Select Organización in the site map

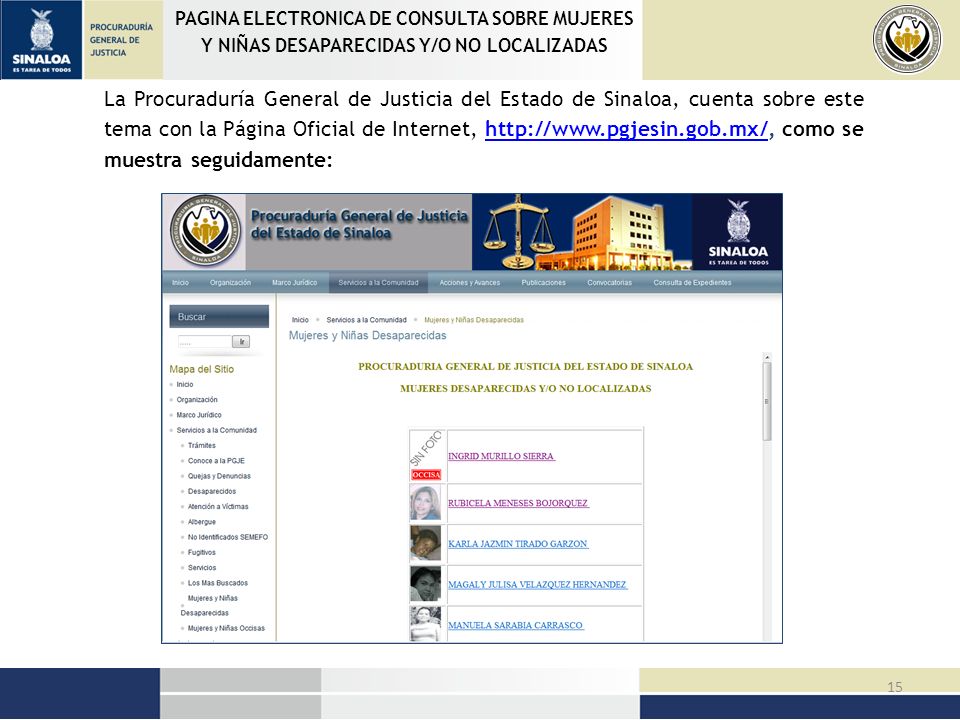click(x=197, y=400)
